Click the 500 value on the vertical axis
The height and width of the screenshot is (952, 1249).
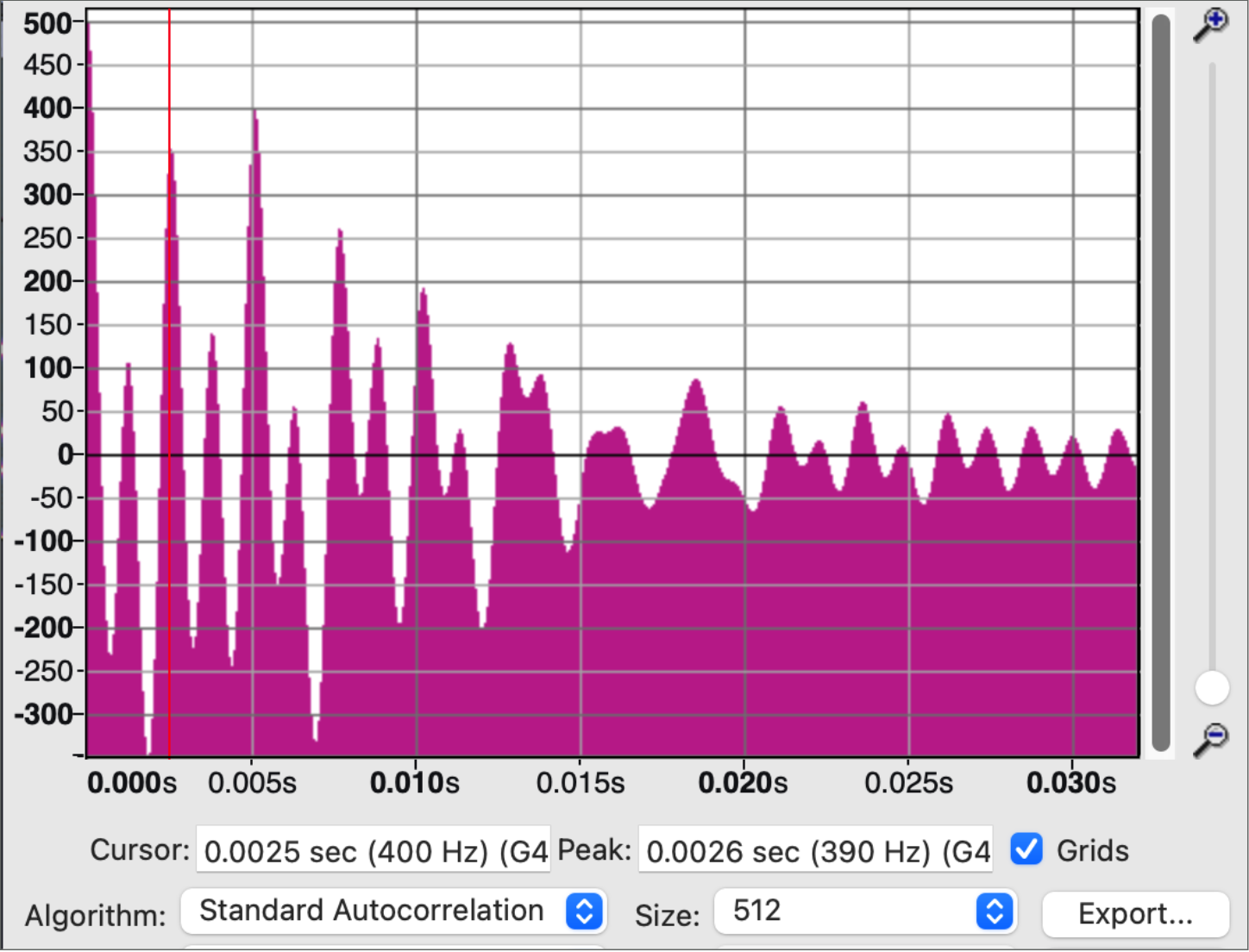coord(48,23)
